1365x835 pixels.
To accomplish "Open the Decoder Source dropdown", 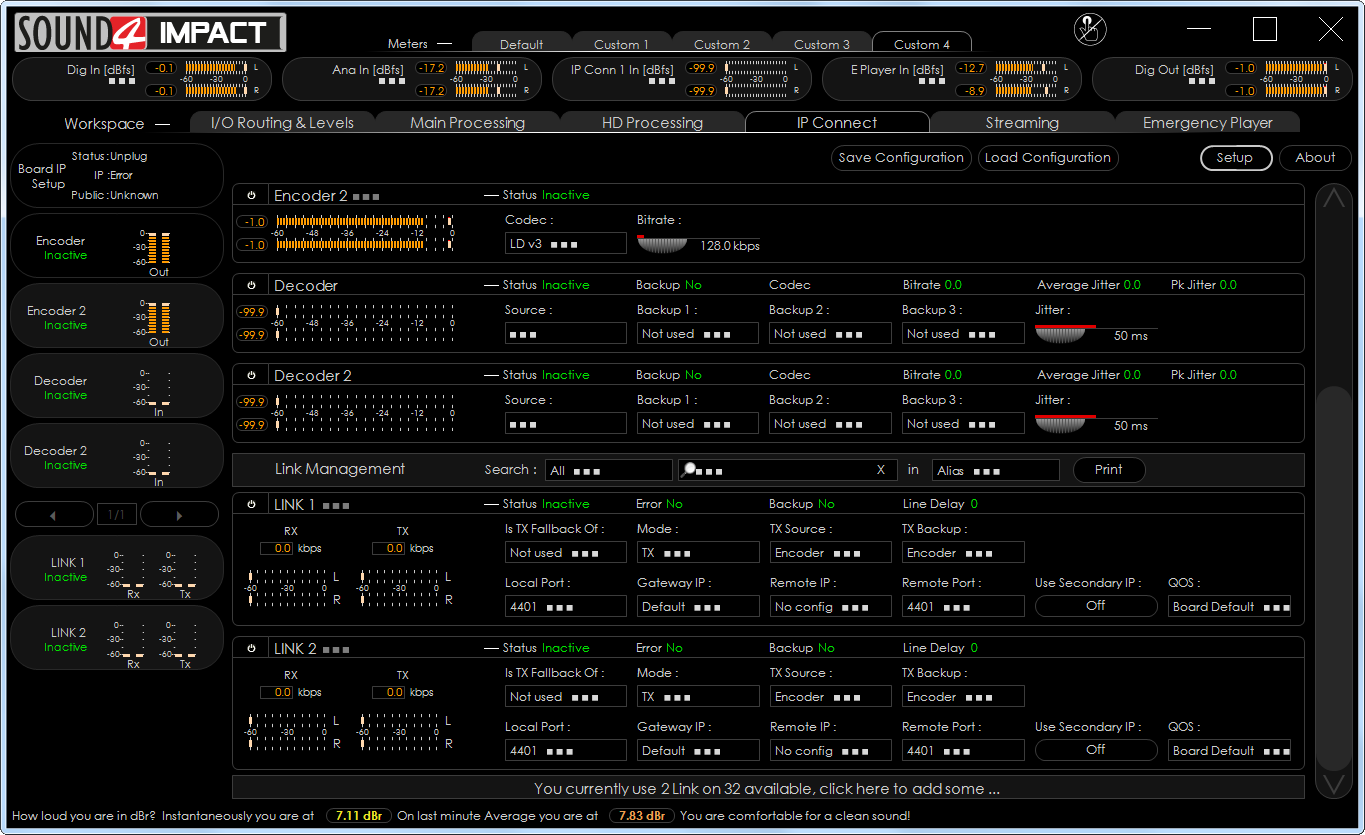I will click(x=565, y=334).
